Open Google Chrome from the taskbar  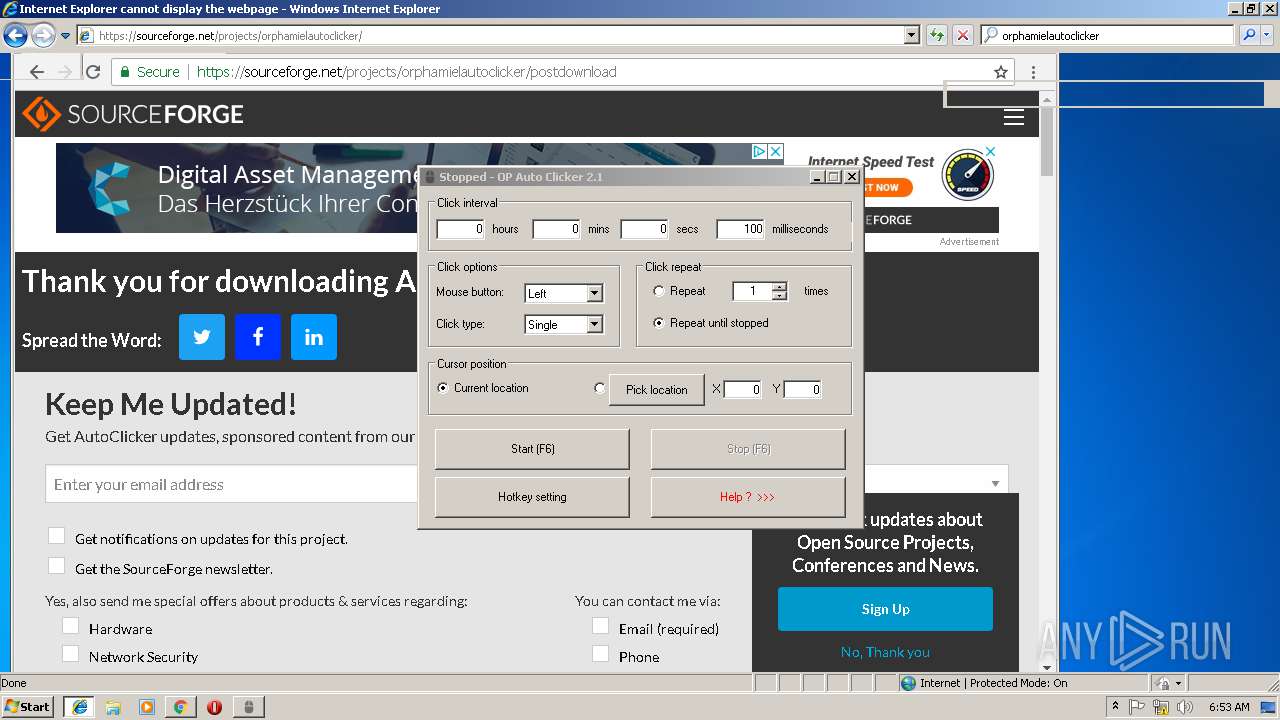point(180,707)
